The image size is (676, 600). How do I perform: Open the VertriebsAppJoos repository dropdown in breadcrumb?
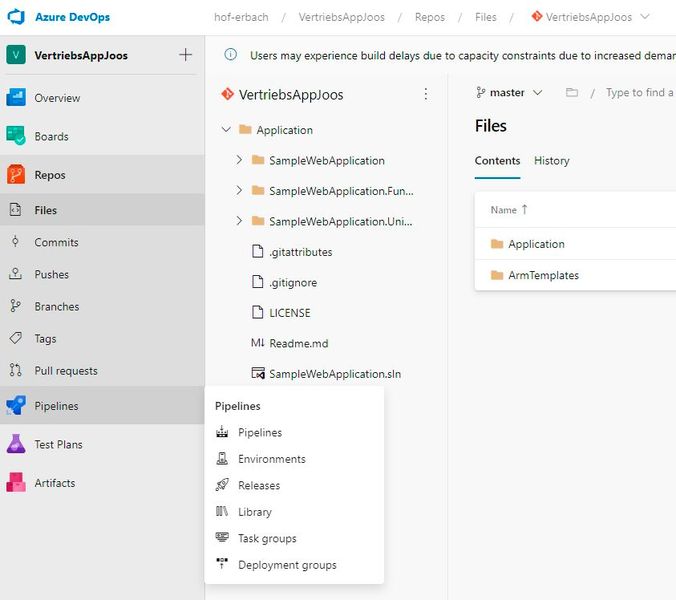(645, 17)
